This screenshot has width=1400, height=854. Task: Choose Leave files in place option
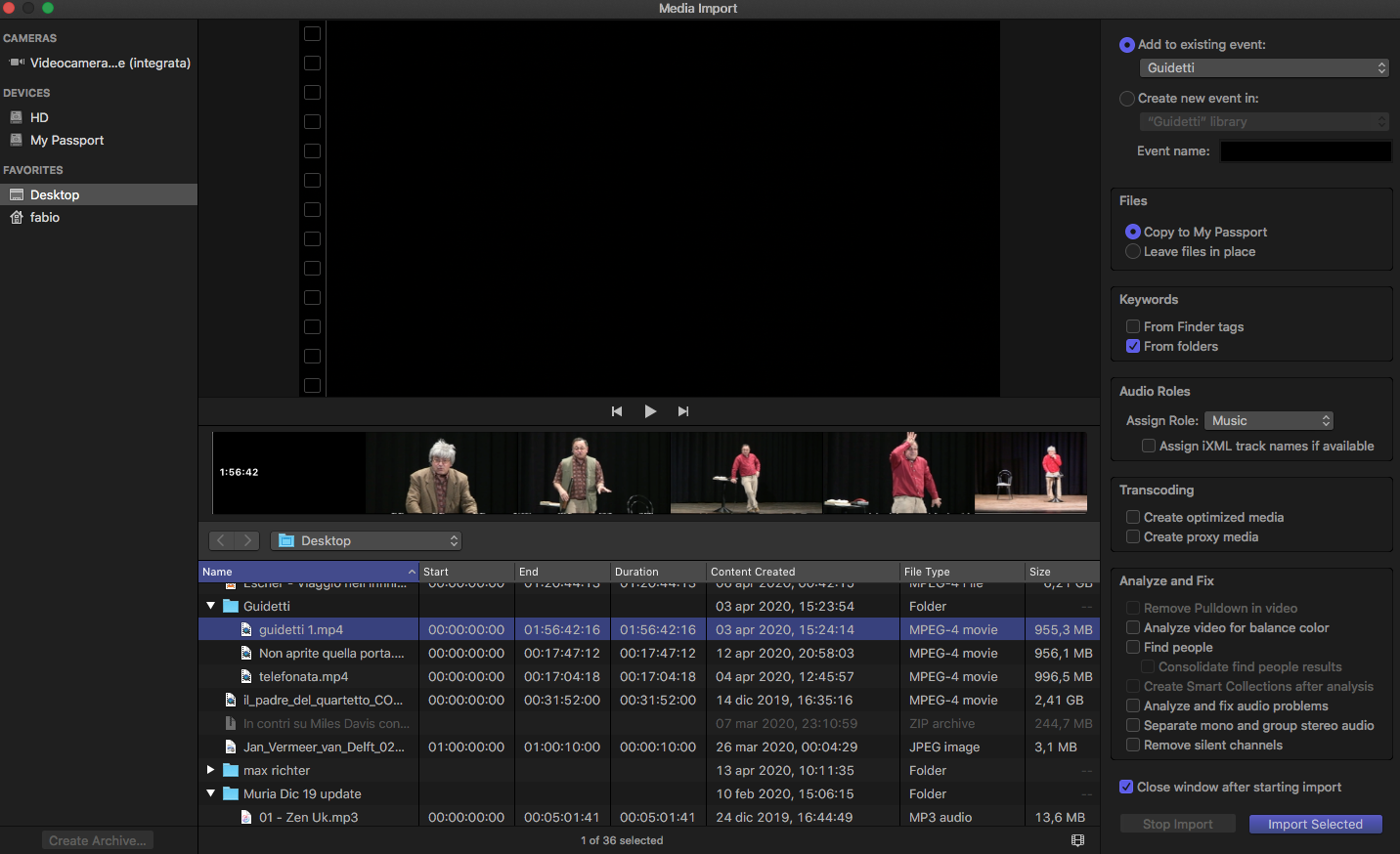(1133, 251)
